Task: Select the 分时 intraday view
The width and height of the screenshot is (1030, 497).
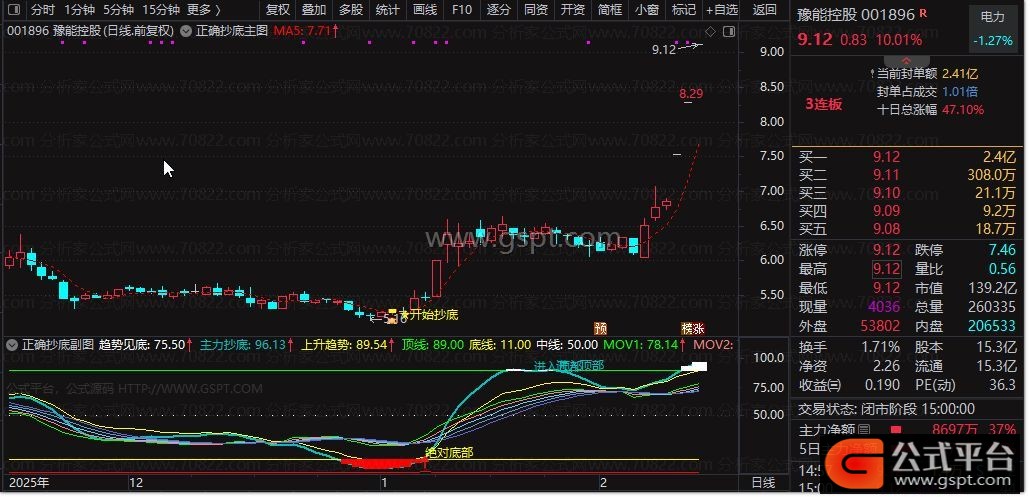Action: click(42, 10)
